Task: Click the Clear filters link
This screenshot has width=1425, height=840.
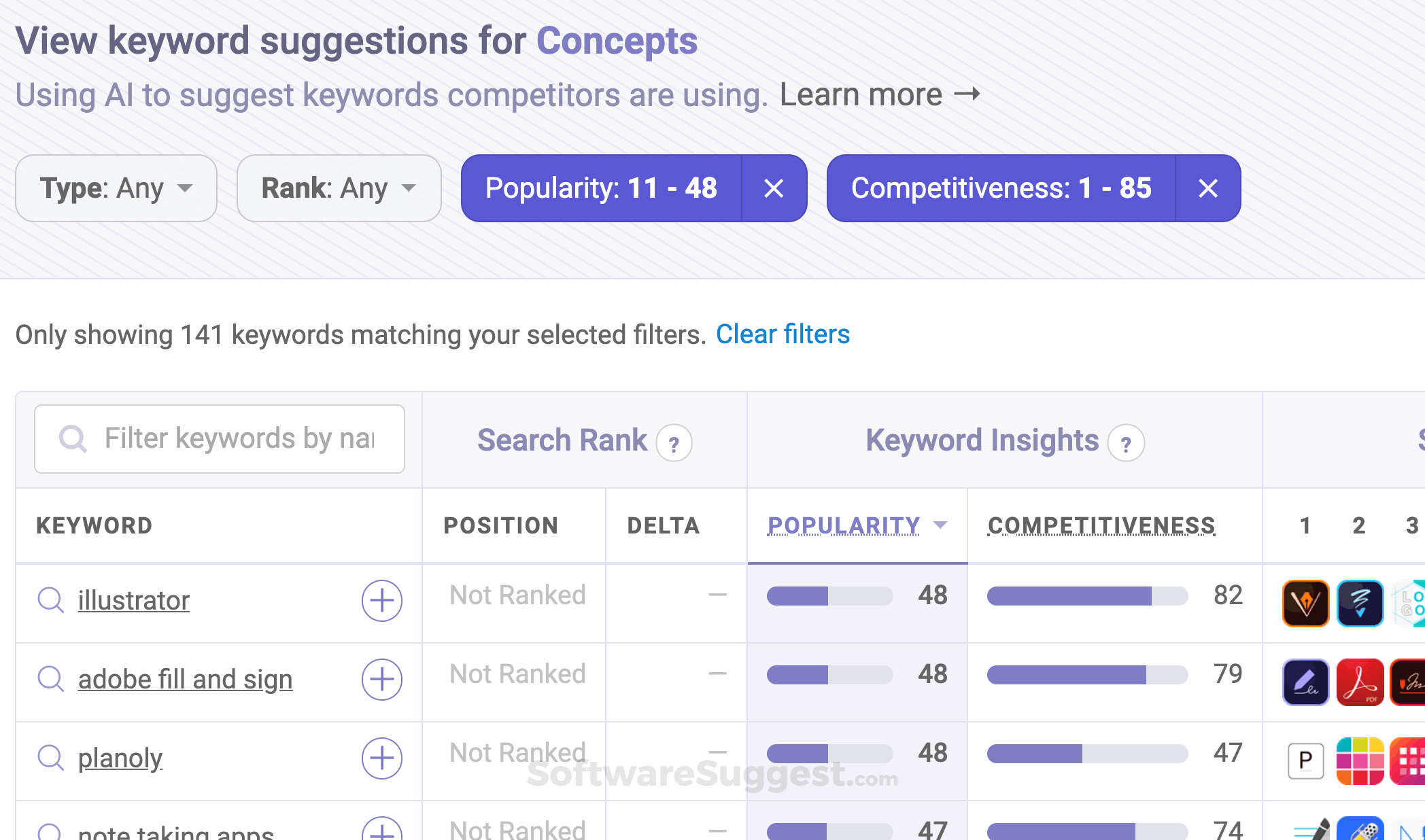Action: tap(783, 334)
